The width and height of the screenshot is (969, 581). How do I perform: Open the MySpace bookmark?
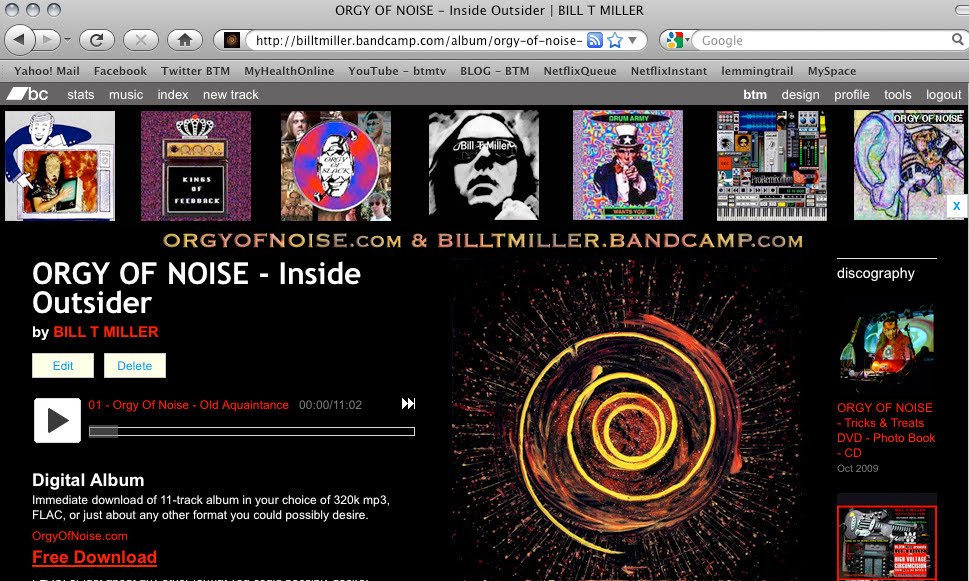(832, 71)
